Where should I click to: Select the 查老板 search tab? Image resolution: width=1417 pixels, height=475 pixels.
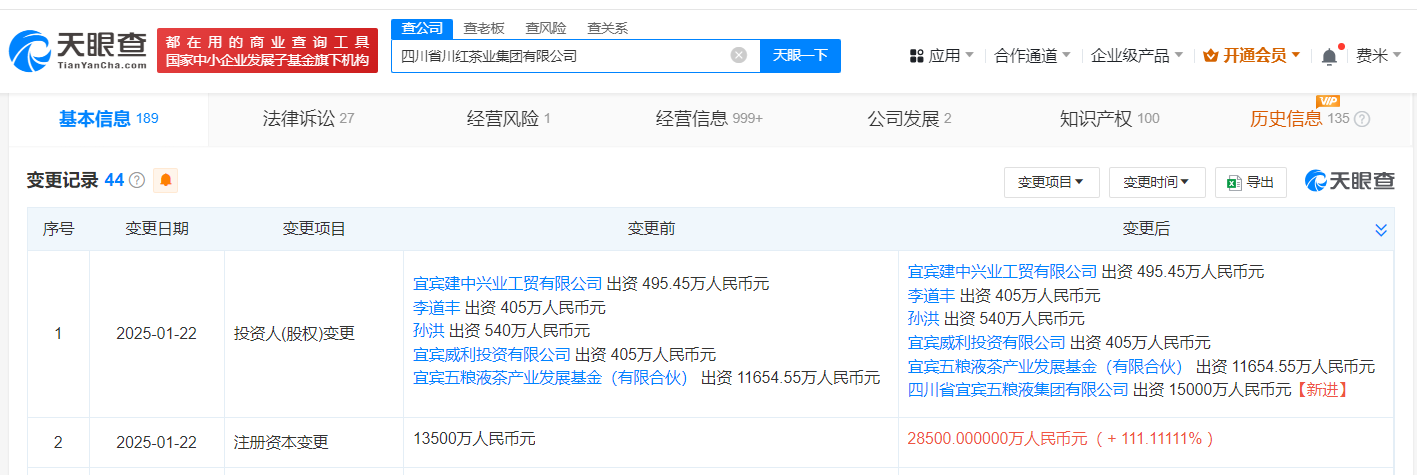coord(484,28)
